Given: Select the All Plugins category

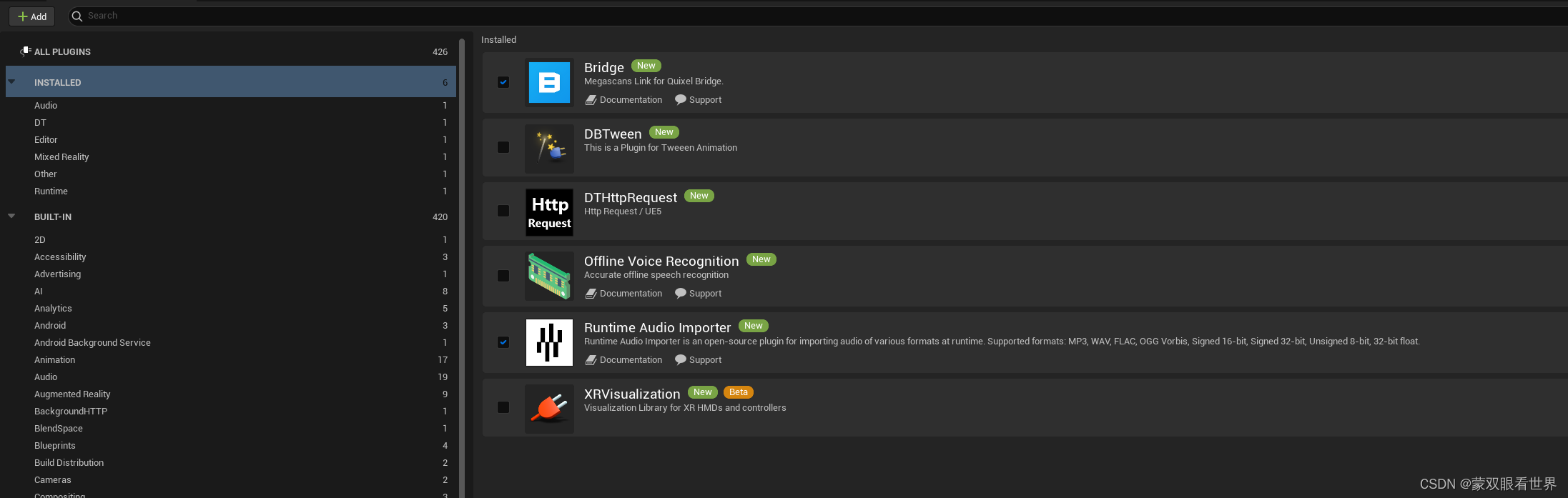Looking at the screenshot, I should pyautogui.click(x=231, y=51).
